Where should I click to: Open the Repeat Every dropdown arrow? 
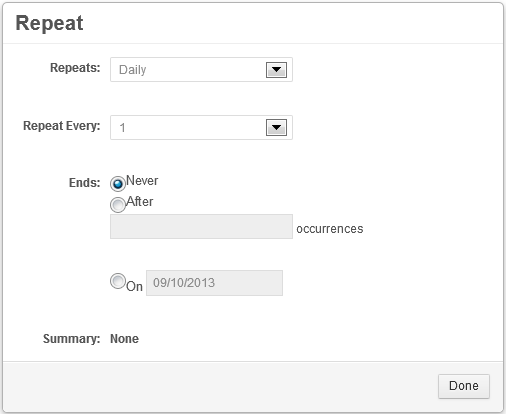pyautogui.click(x=276, y=128)
